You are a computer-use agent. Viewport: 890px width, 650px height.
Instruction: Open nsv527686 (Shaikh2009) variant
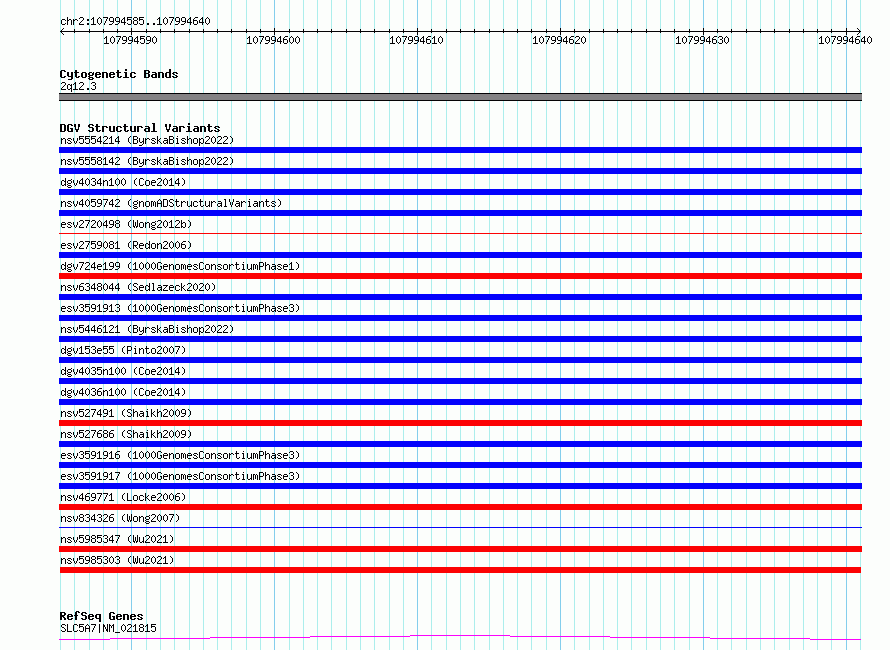125,434
